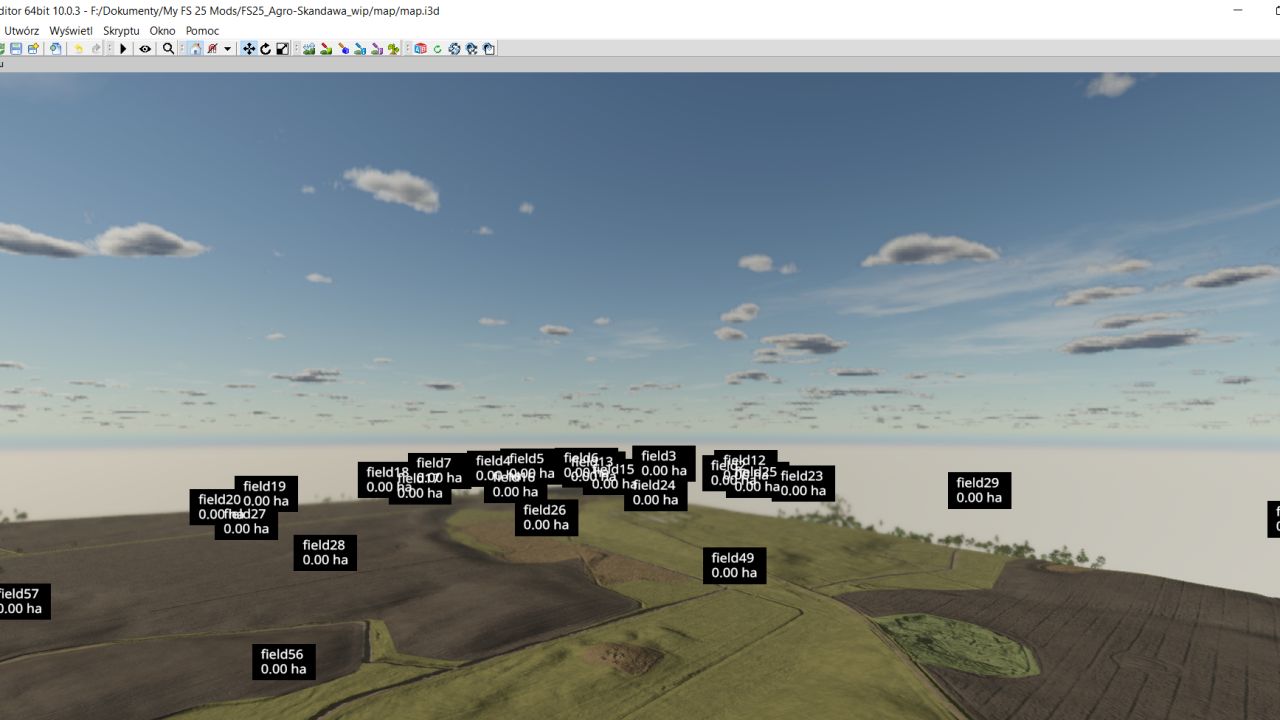The width and height of the screenshot is (1280, 720).
Task: Click the field49 label in viewport
Action: 734,565
